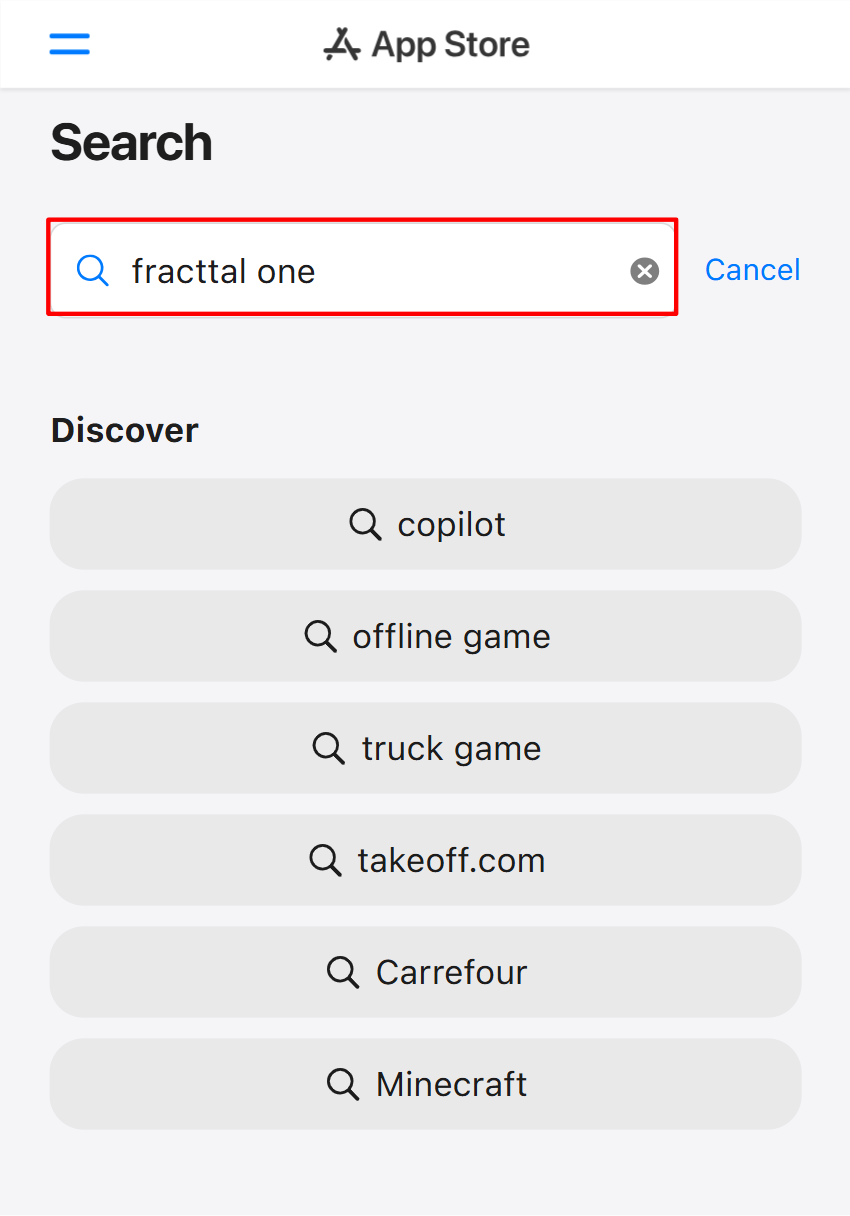The width and height of the screenshot is (850, 1216).
Task: Click the search icon beside Carrefour
Action: 343,972
